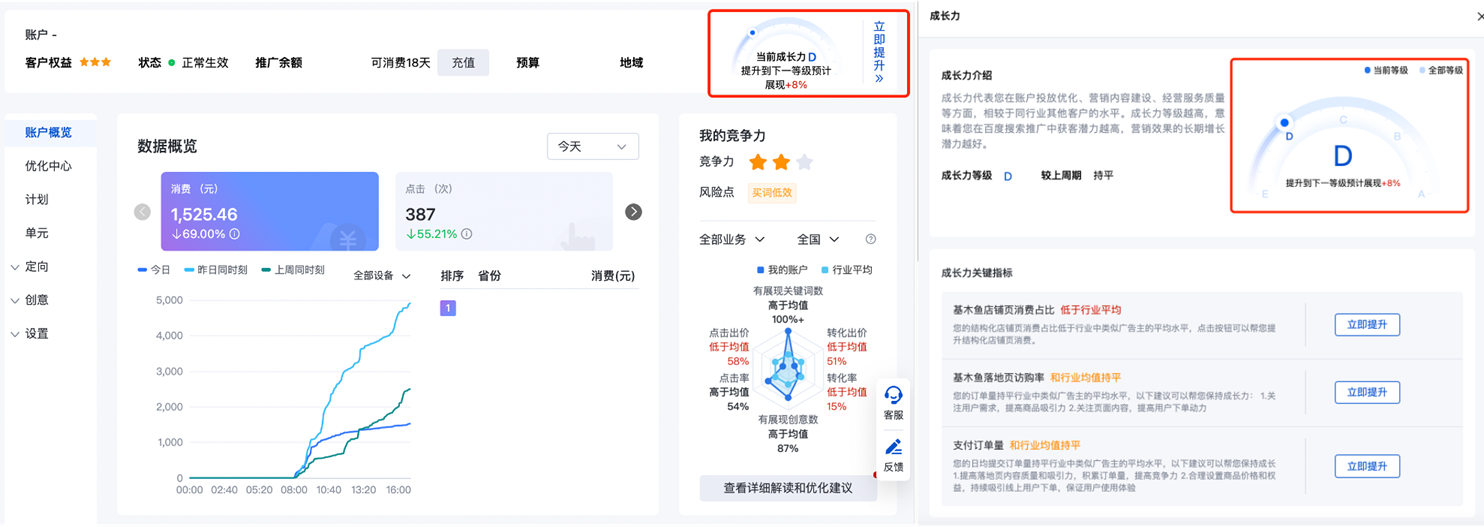The width and height of the screenshot is (1484, 527).
Task: Open 优化中心 in the sidebar
Action: tap(48, 166)
